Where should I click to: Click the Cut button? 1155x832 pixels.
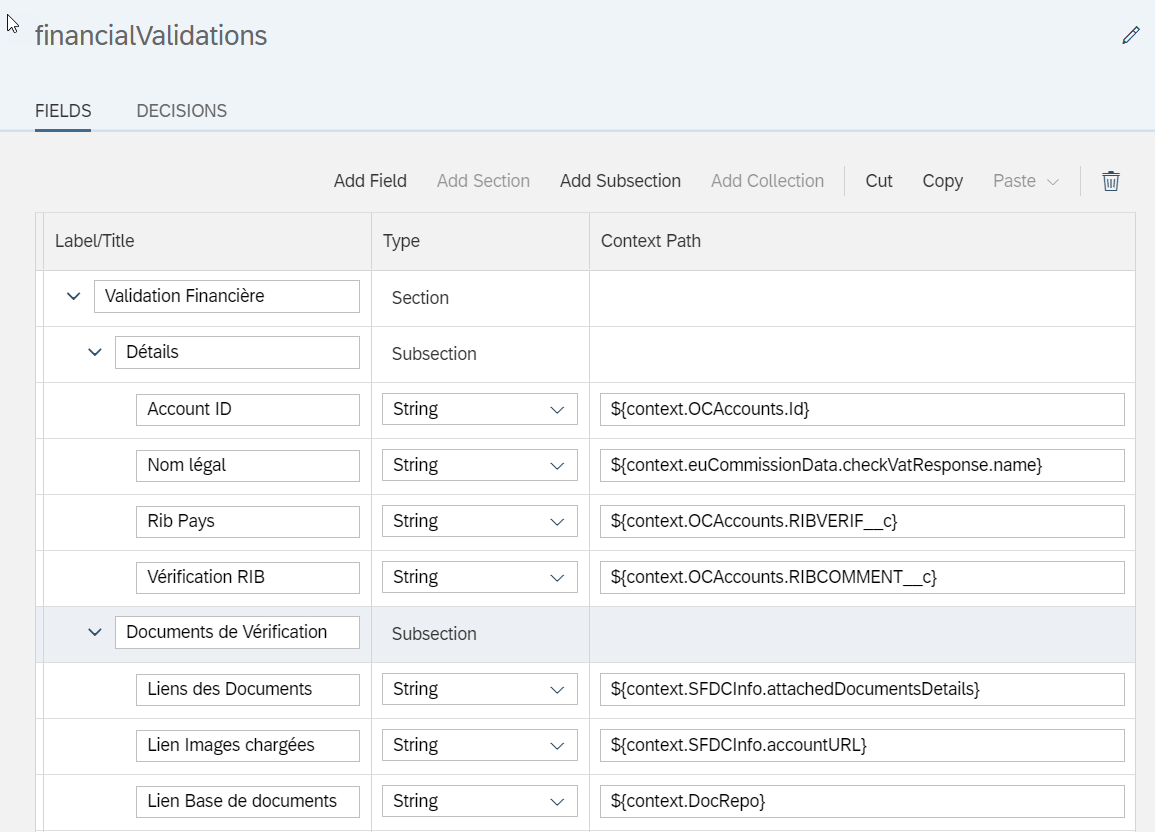[878, 181]
